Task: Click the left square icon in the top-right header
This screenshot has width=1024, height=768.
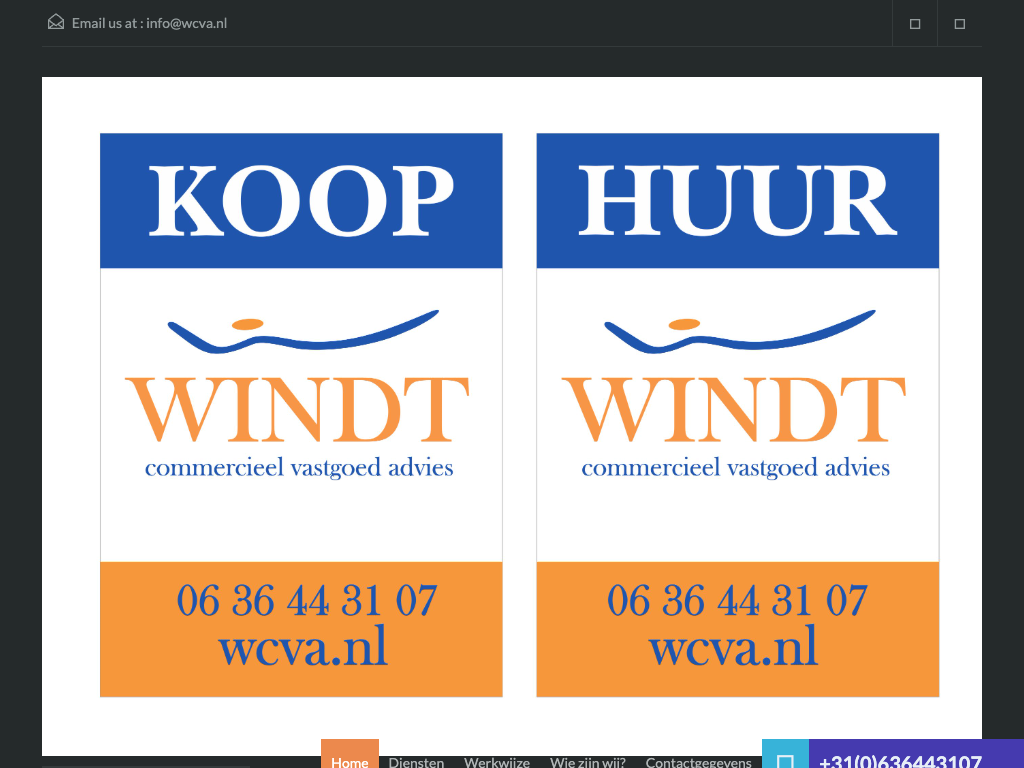Action: click(x=914, y=24)
